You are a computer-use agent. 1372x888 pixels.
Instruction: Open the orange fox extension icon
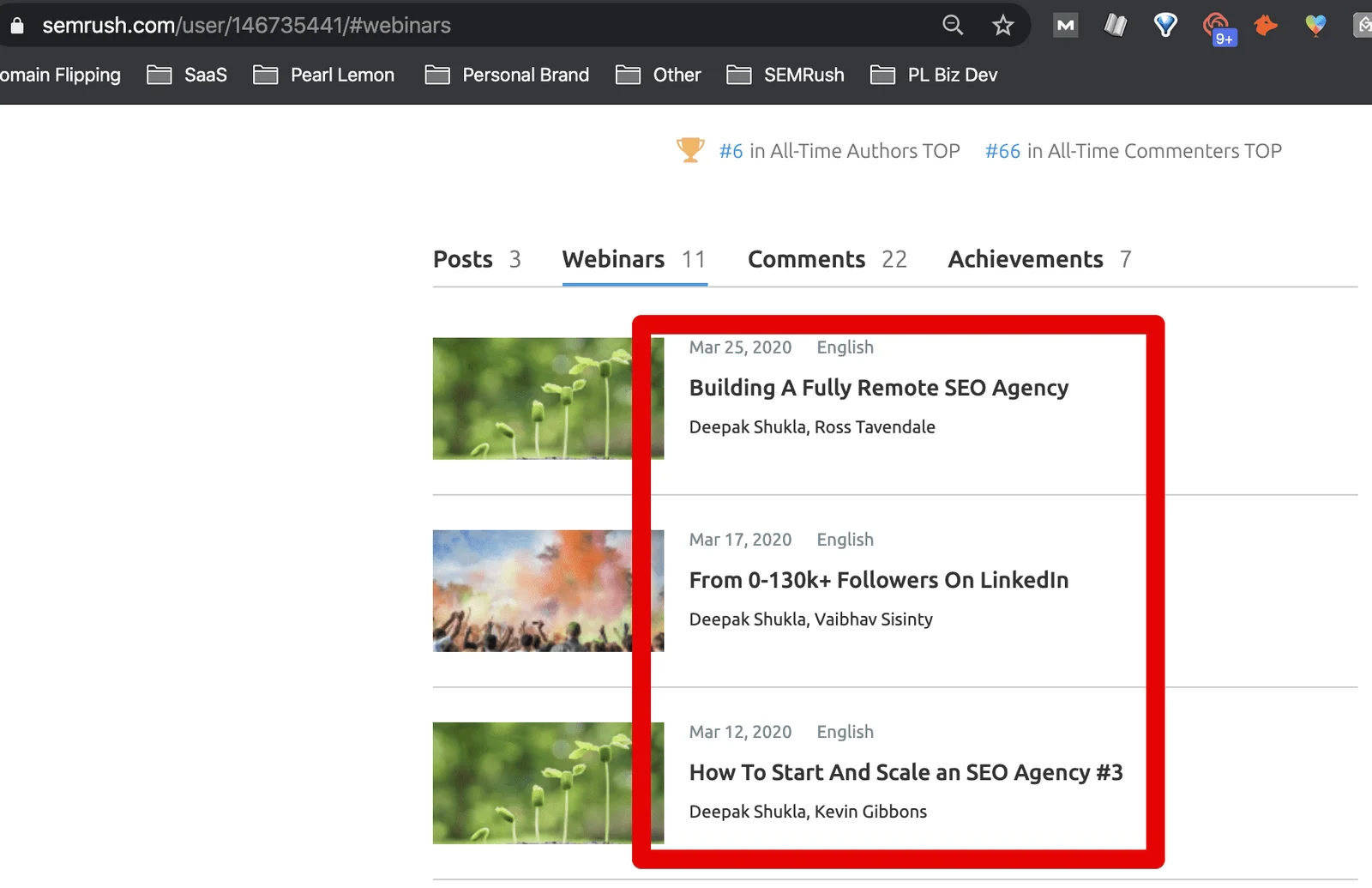1266,26
